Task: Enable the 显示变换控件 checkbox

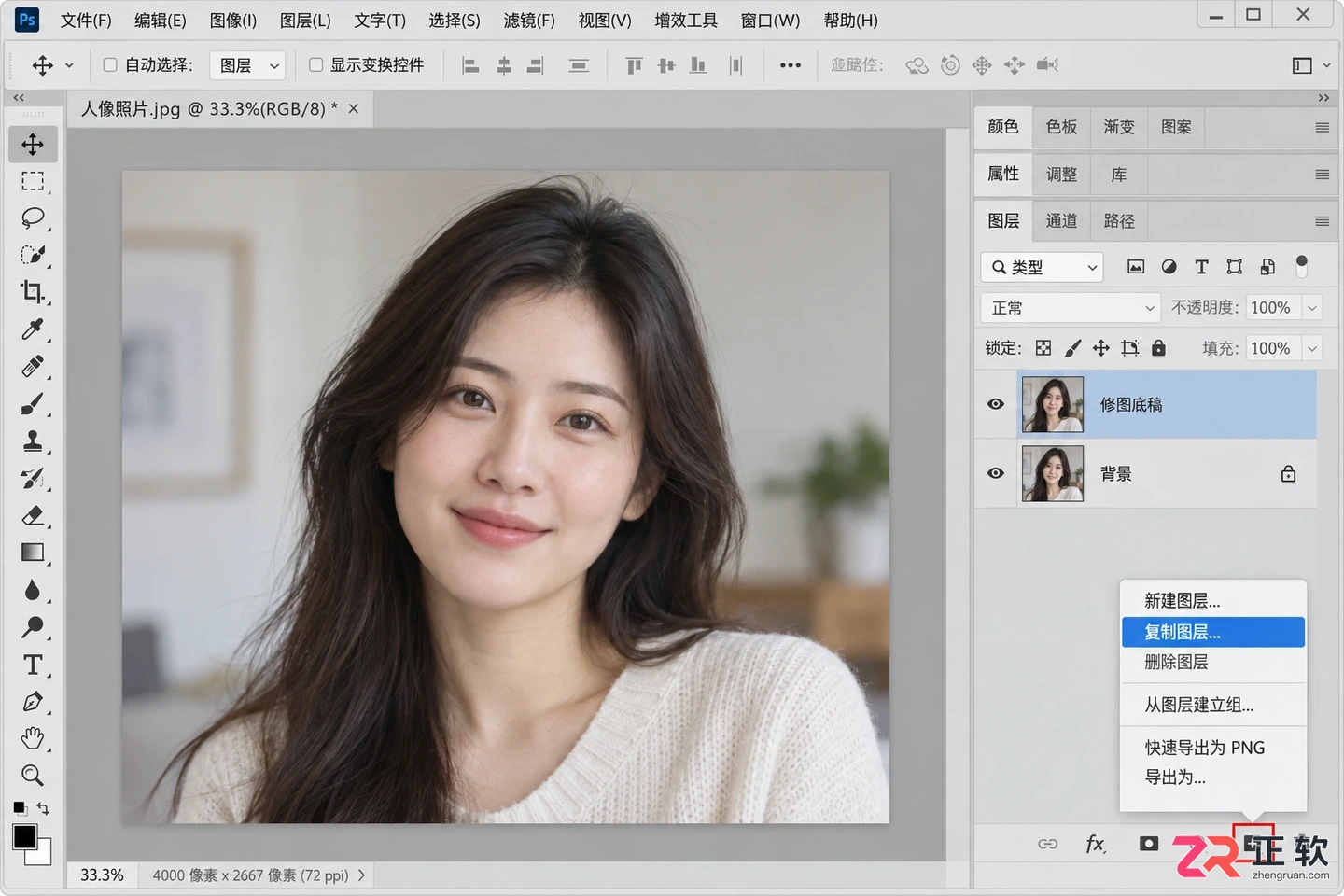Action: pos(315,64)
